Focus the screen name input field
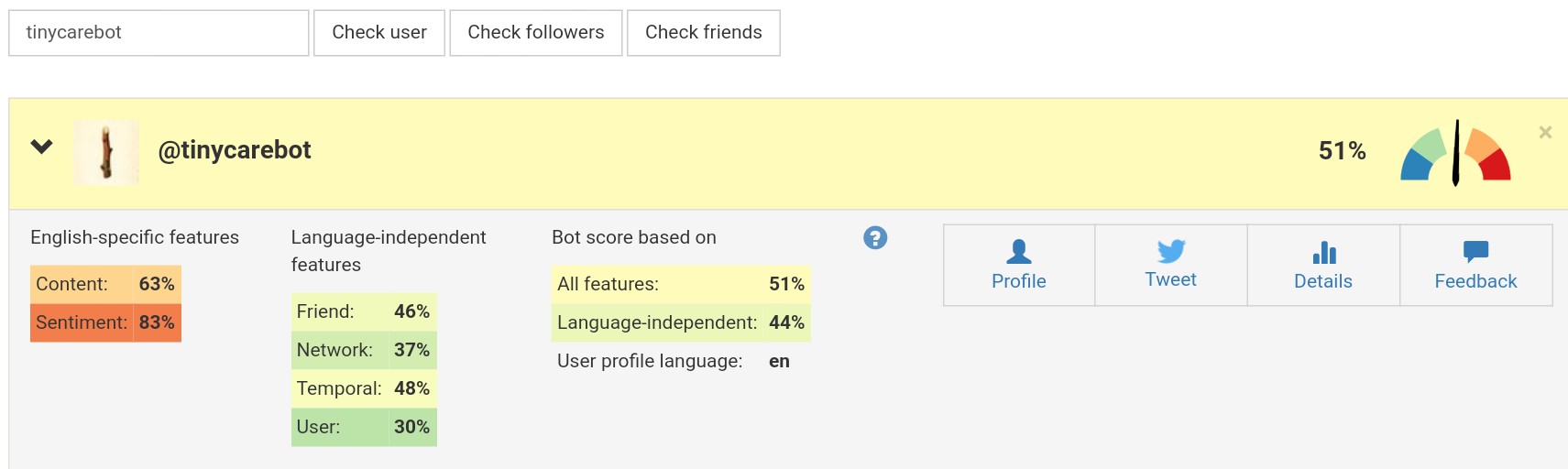This screenshot has height=469, width=1568. (159, 33)
